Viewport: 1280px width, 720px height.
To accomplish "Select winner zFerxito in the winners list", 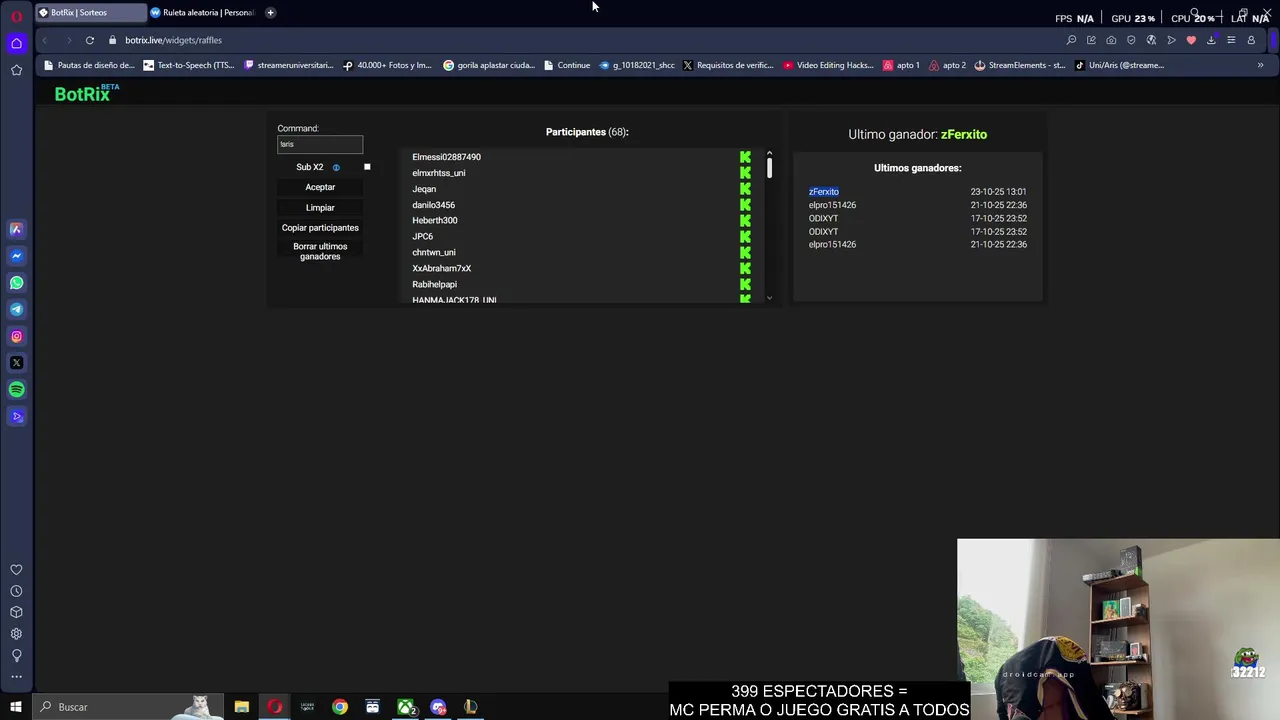I will pyautogui.click(x=824, y=192).
